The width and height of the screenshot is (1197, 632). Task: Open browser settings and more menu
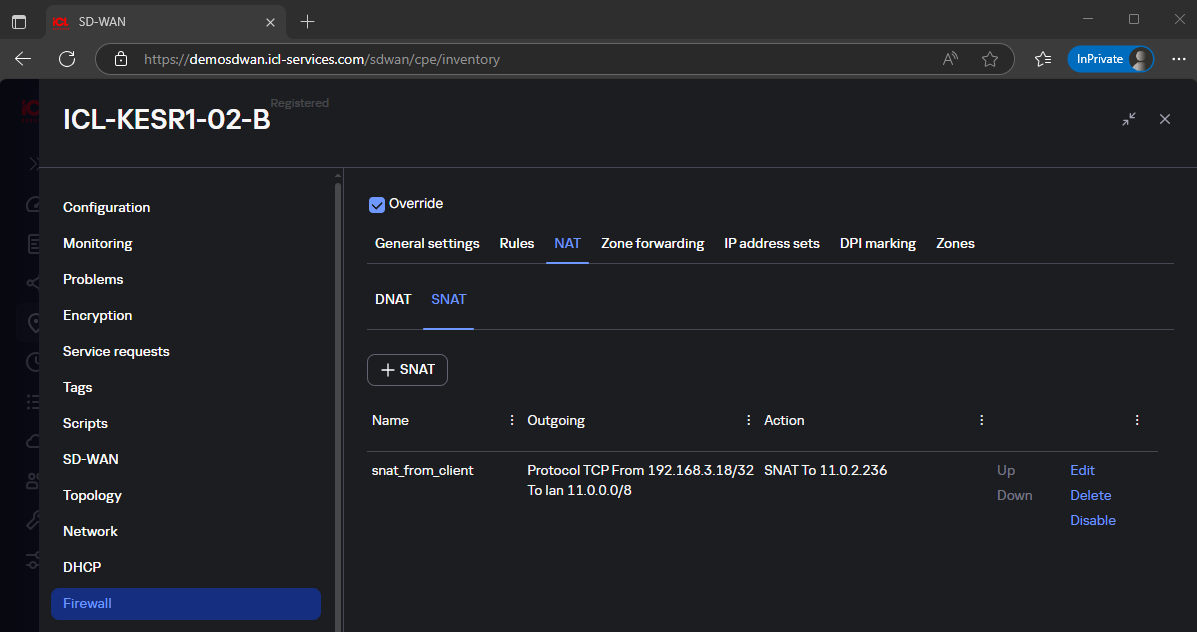click(x=1178, y=59)
